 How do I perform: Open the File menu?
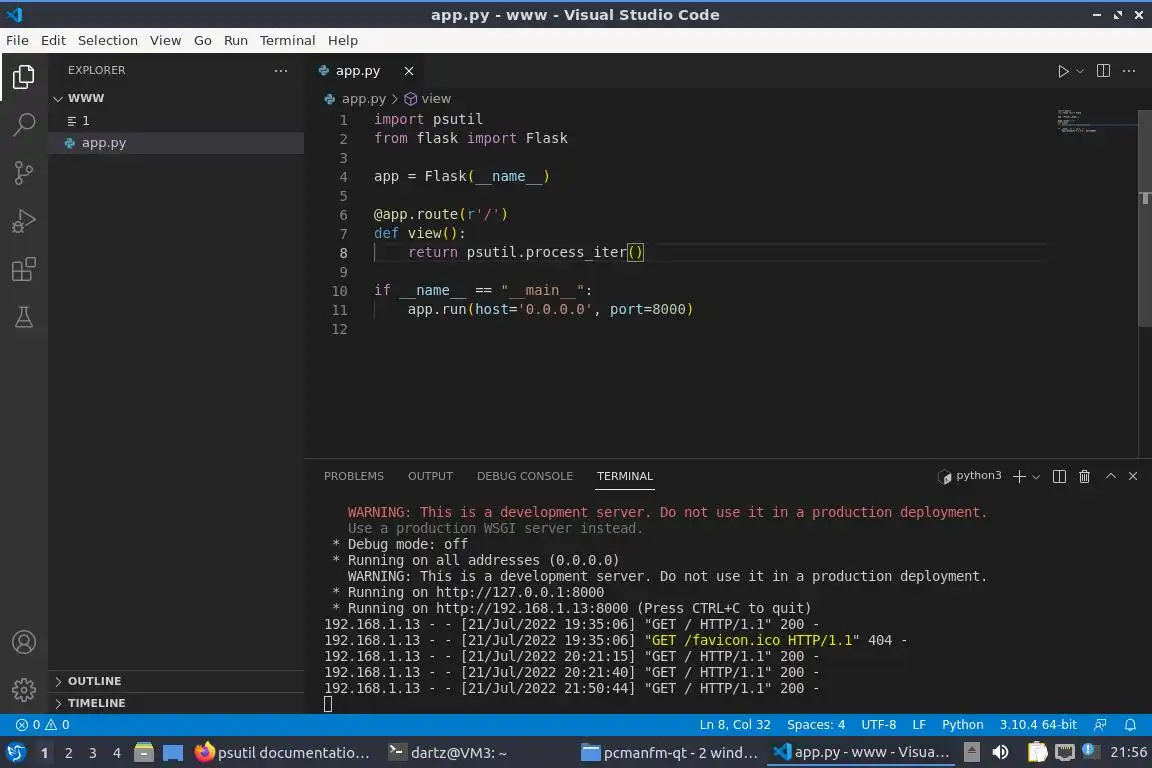click(x=17, y=40)
